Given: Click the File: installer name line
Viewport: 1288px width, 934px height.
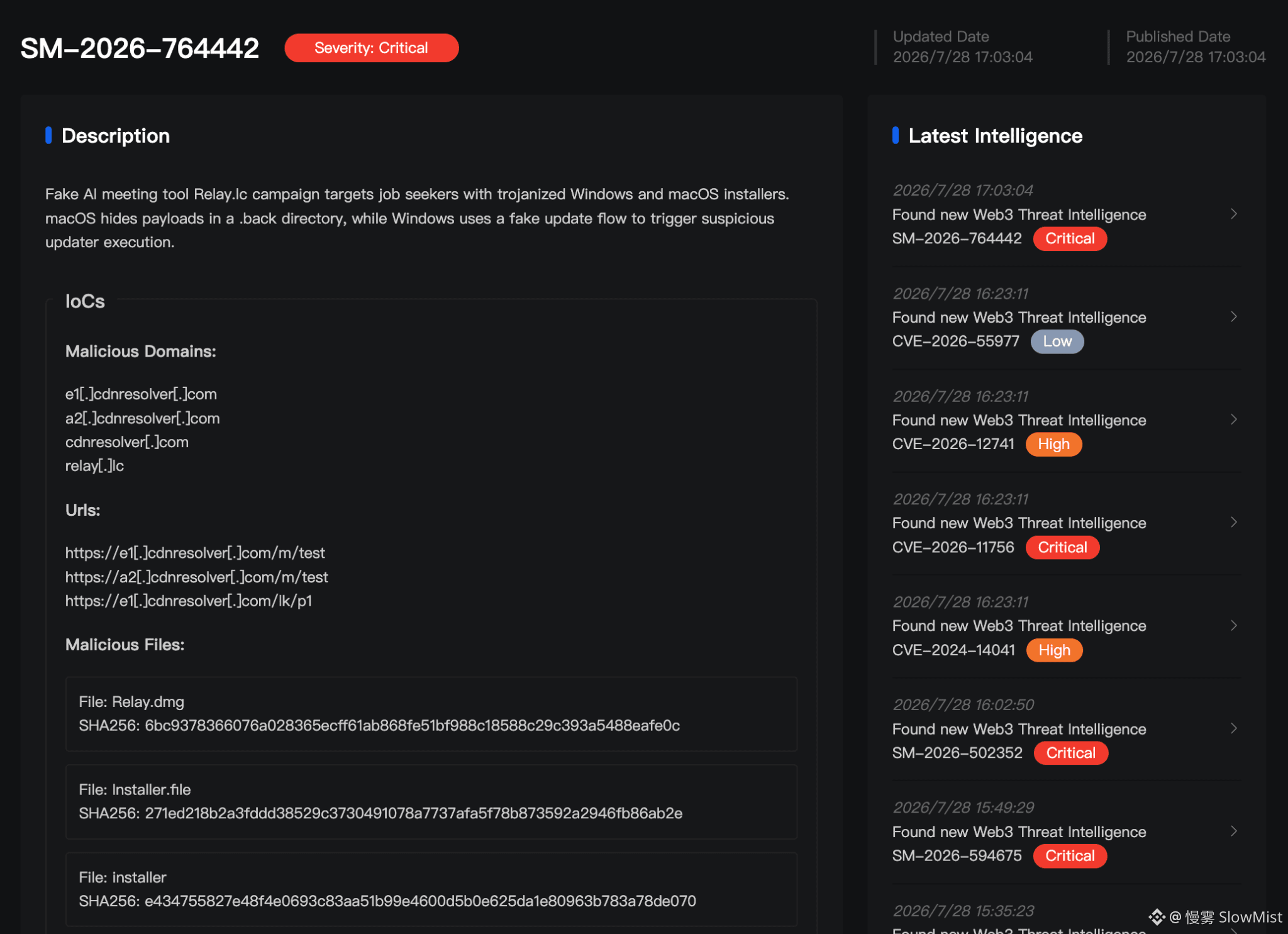Looking at the screenshot, I should (x=123, y=877).
